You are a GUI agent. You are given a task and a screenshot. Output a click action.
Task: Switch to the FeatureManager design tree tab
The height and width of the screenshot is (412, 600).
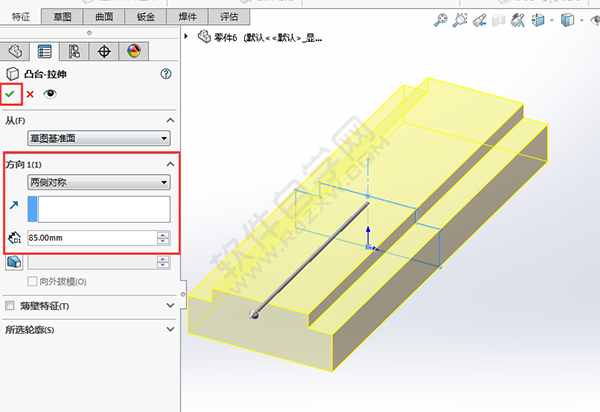click(15, 51)
